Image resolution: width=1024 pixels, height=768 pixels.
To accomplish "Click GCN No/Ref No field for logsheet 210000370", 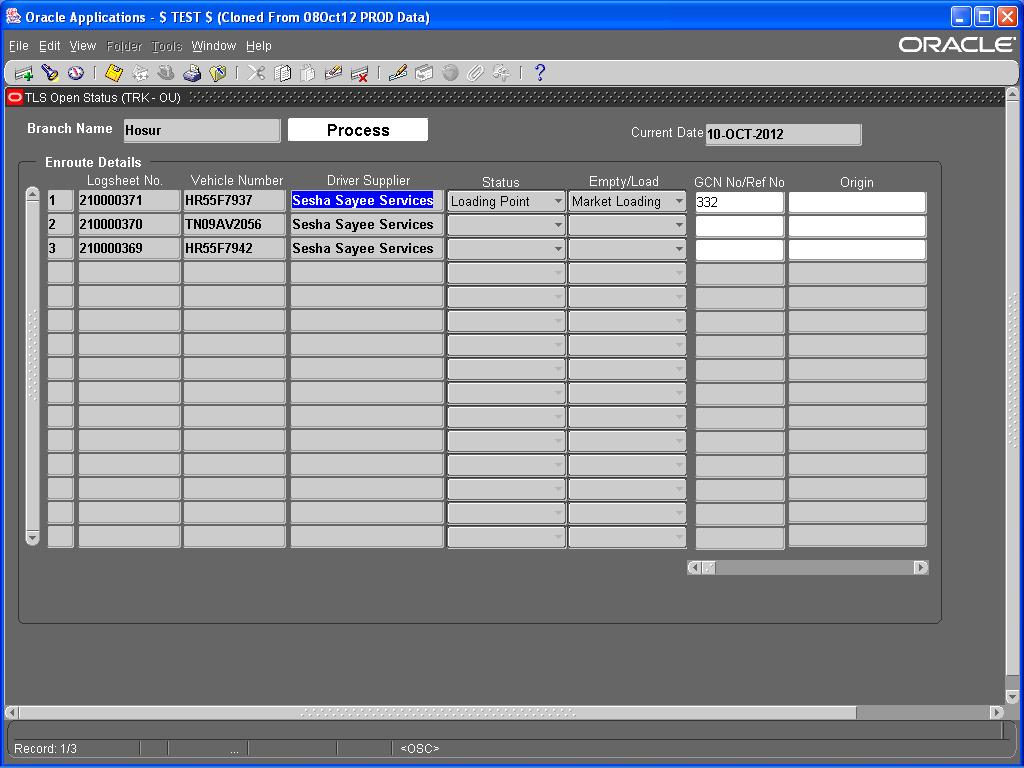I will (739, 226).
